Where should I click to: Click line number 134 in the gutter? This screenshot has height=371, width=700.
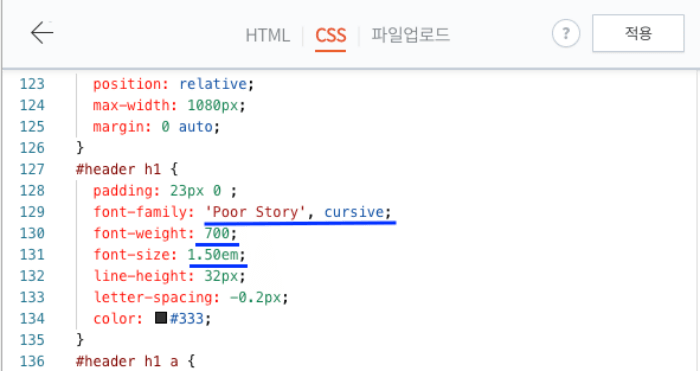pos(32,318)
